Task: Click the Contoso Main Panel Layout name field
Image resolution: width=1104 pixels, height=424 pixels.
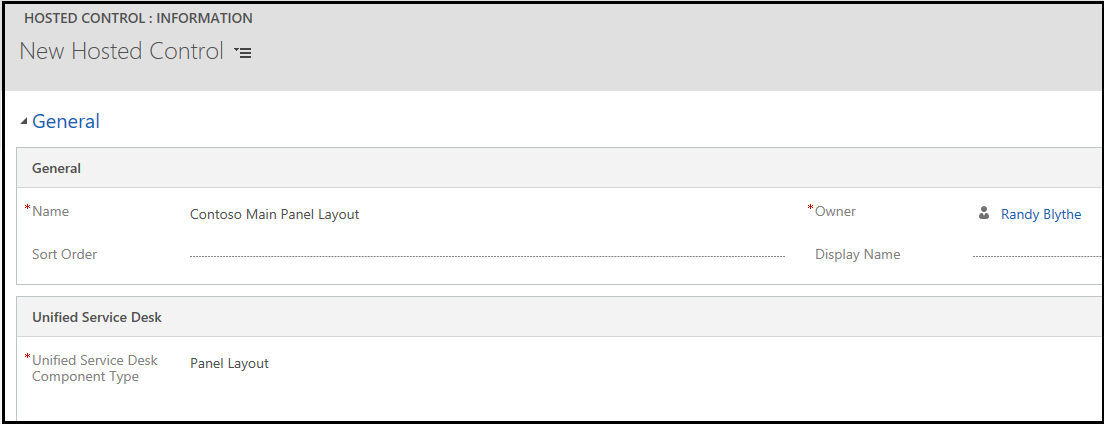Action: coord(487,214)
